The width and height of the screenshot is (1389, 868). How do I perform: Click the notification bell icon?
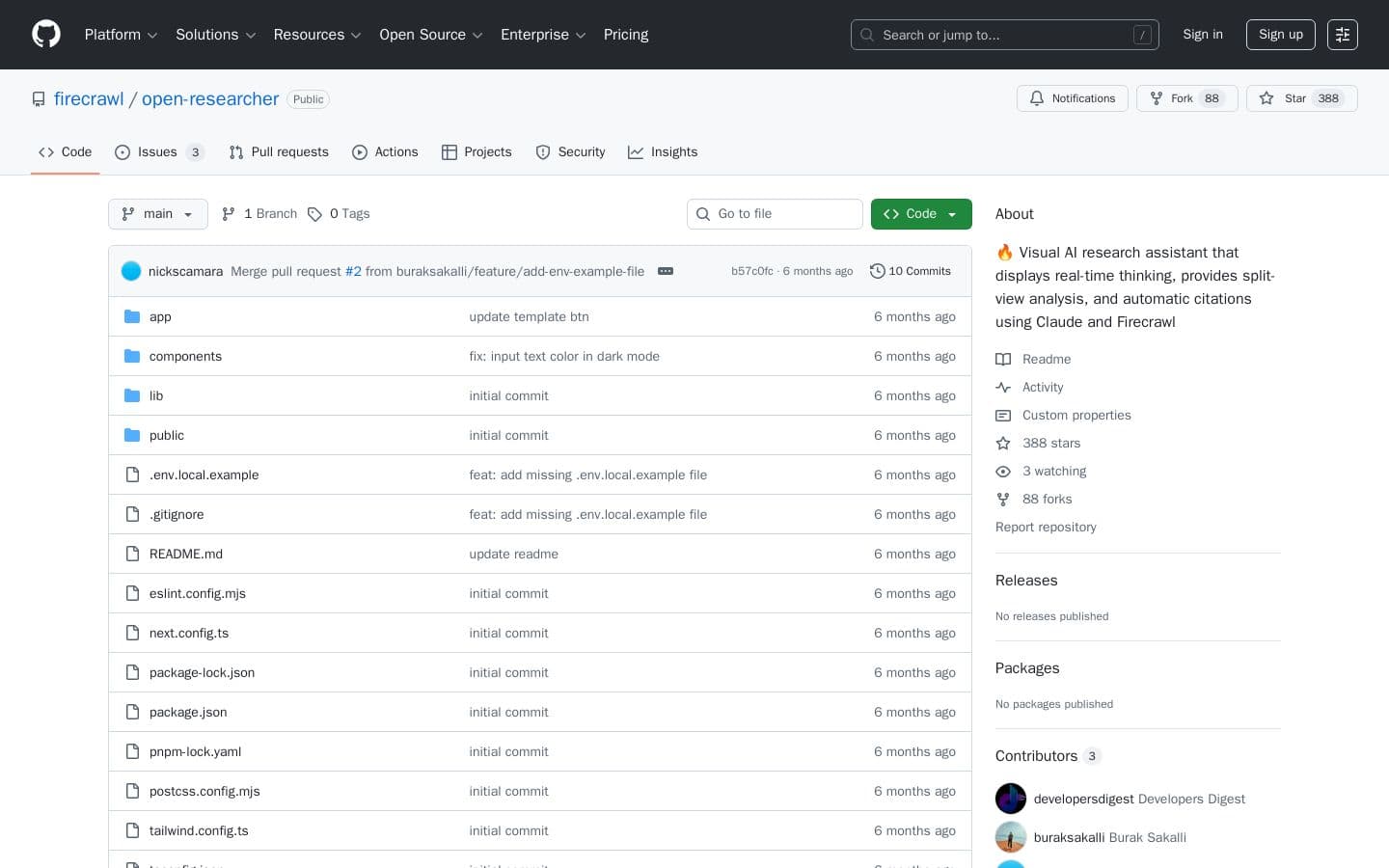point(1037,98)
